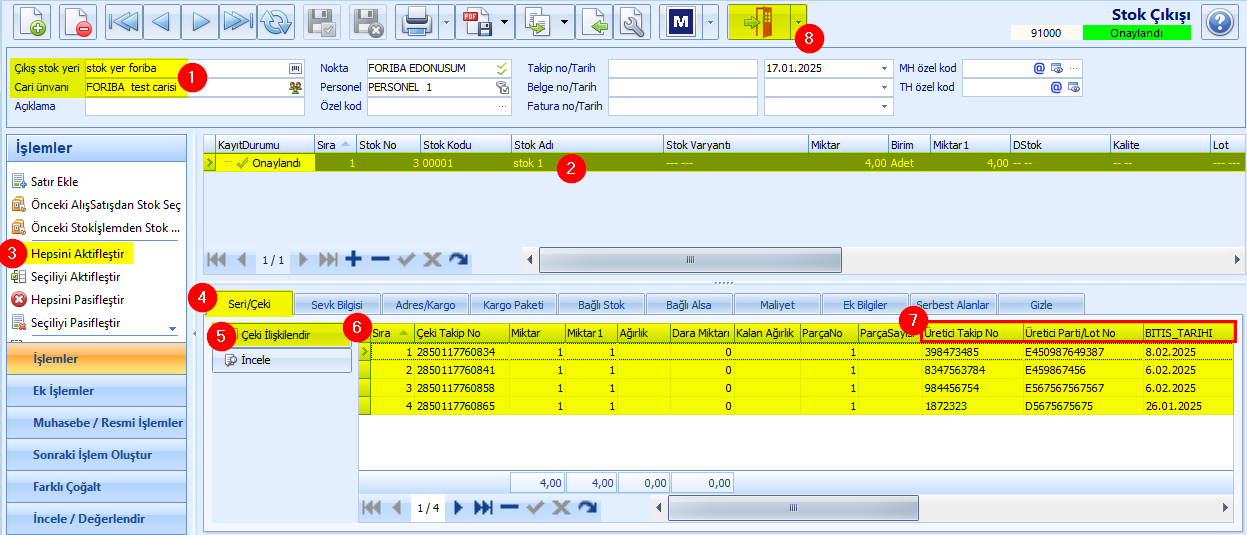
Task: Select Seçiliyi Aktifleştir action
Action: point(76,276)
